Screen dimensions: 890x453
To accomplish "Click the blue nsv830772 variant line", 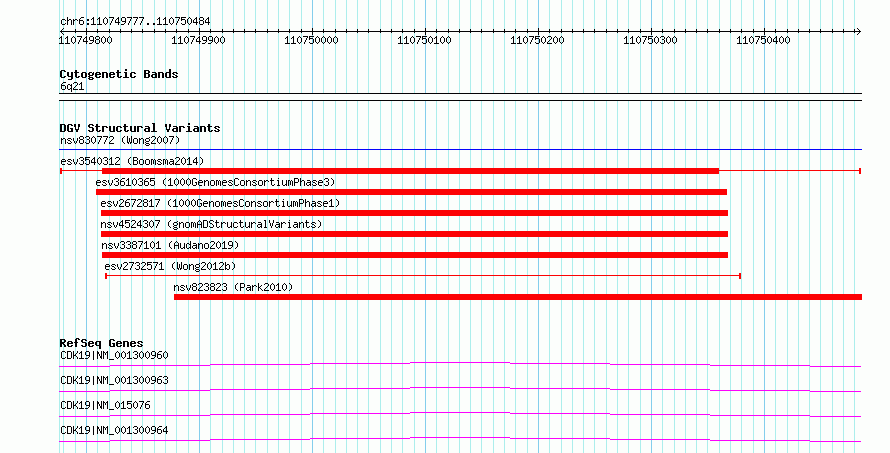I will [x=460, y=150].
